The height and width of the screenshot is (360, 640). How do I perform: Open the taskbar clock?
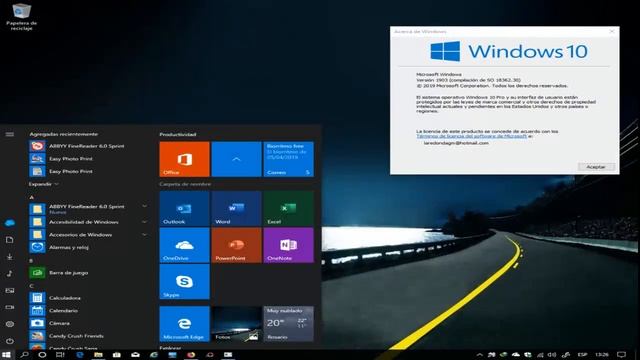pyautogui.click(x=602, y=355)
